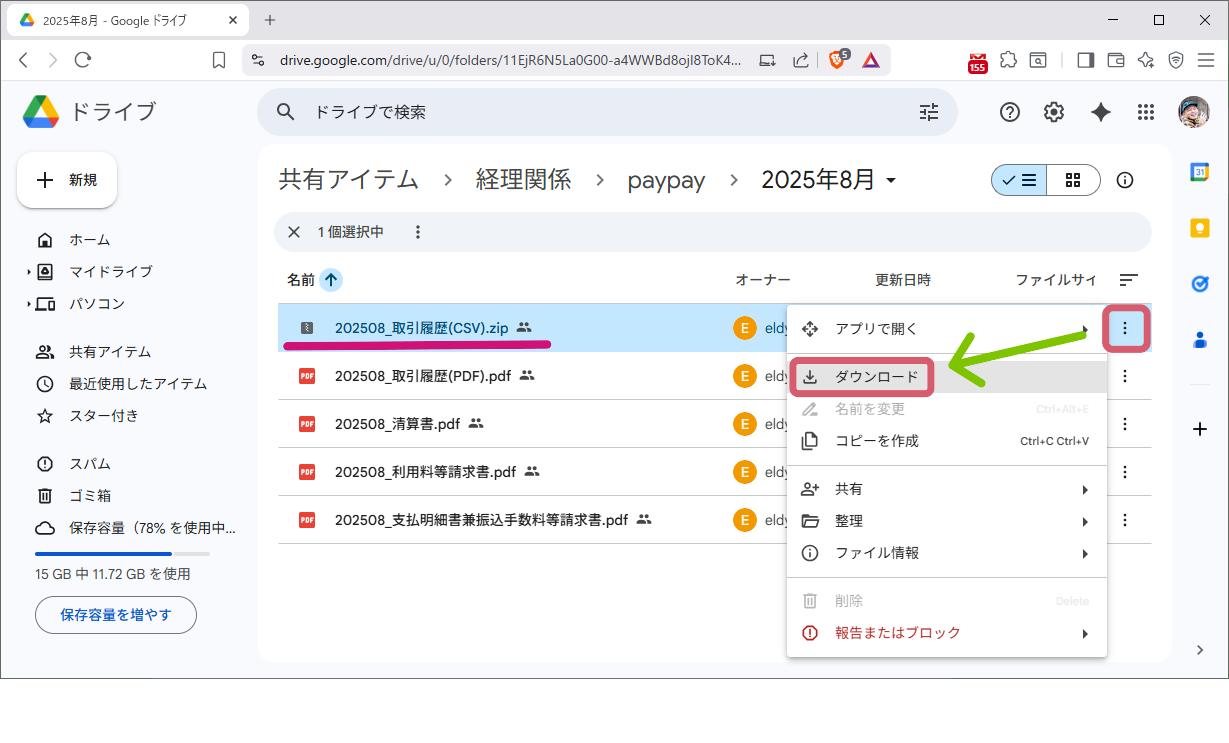This screenshot has height=743, width=1229.
Task: Open the search options filter icon
Action: (929, 112)
